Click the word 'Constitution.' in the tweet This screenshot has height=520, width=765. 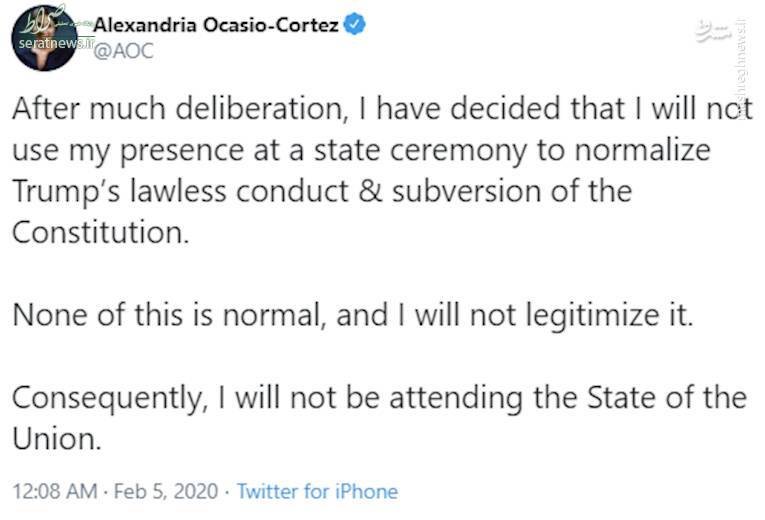coord(101,232)
